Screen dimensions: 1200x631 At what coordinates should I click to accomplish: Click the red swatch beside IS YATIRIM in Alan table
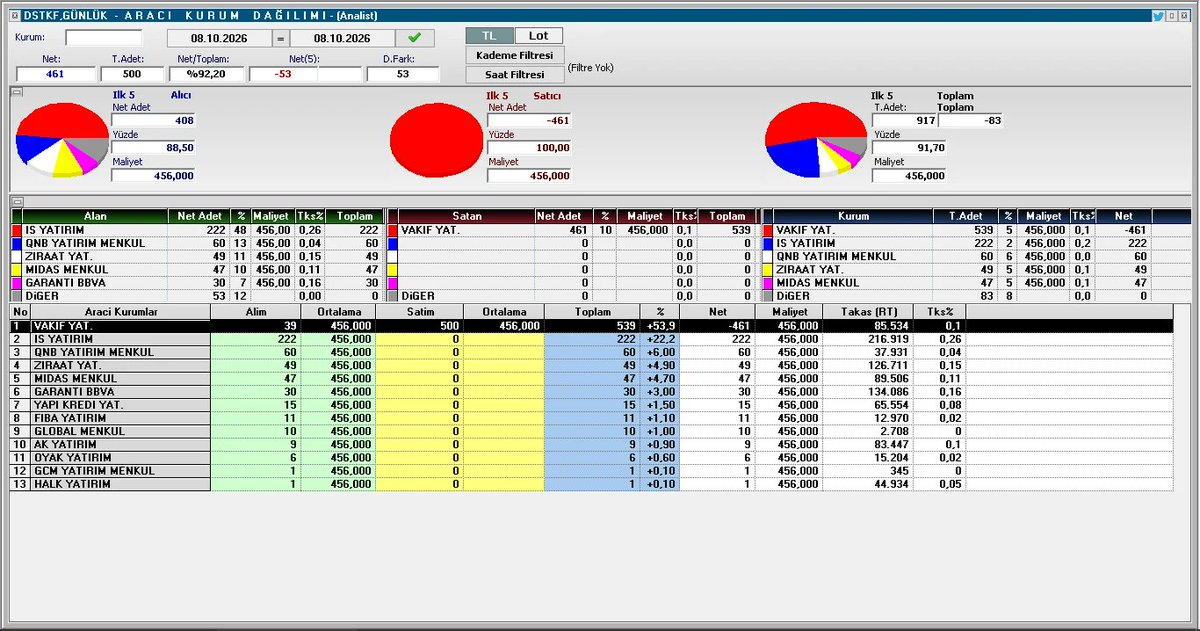pyautogui.click(x=16, y=230)
